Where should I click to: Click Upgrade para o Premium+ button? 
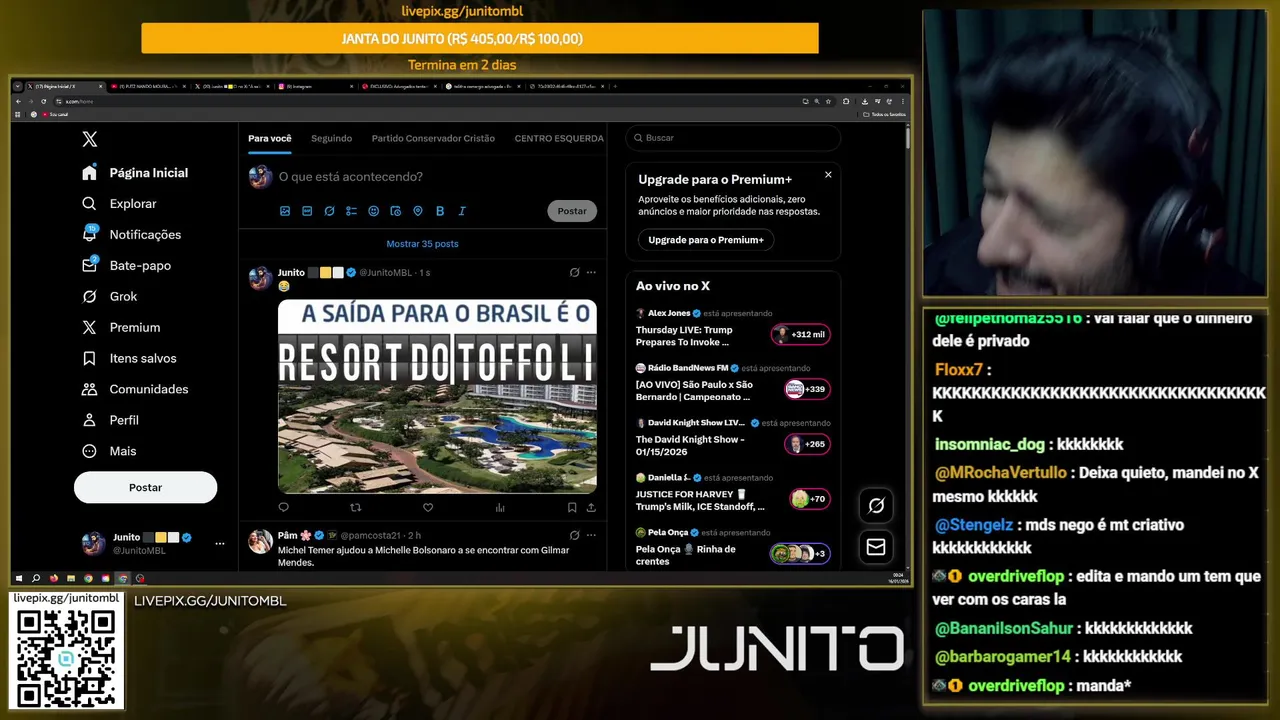pyautogui.click(x=706, y=240)
